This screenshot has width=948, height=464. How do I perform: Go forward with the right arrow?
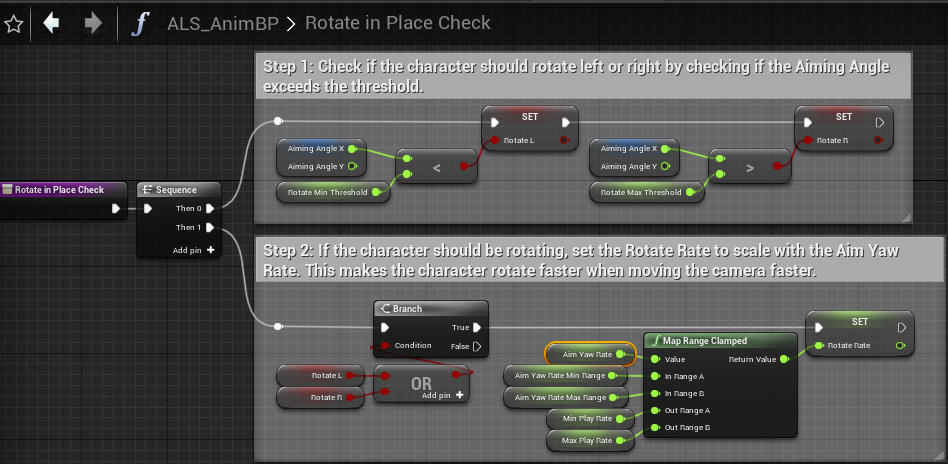[x=93, y=23]
